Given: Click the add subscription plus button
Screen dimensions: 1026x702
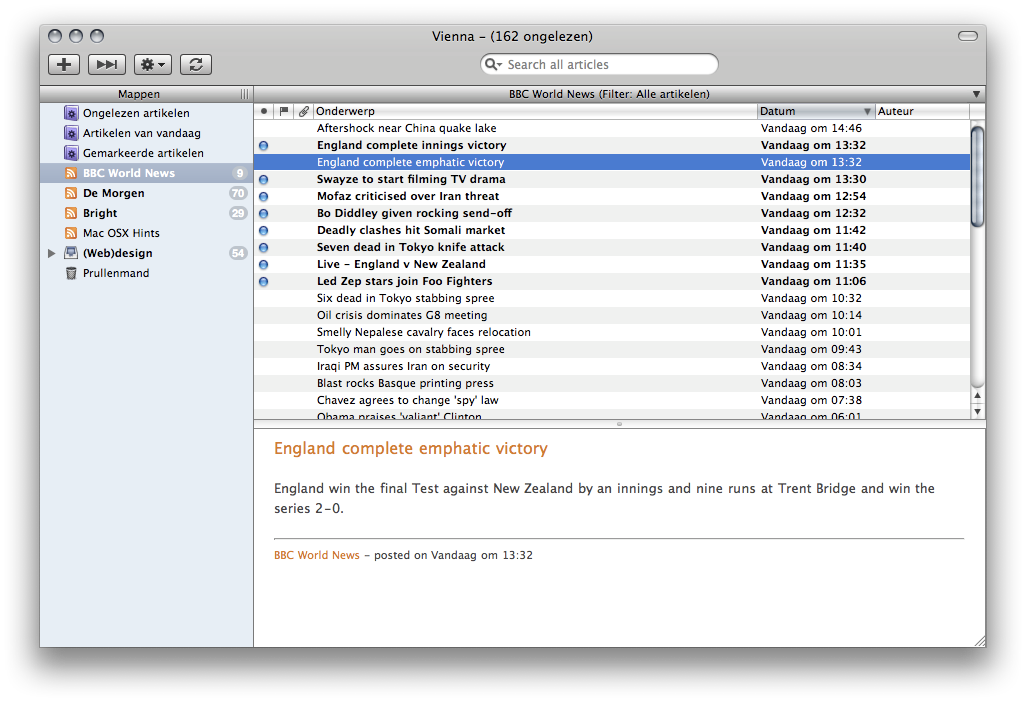Looking at the screenshot, I should (x=64, y=64).
